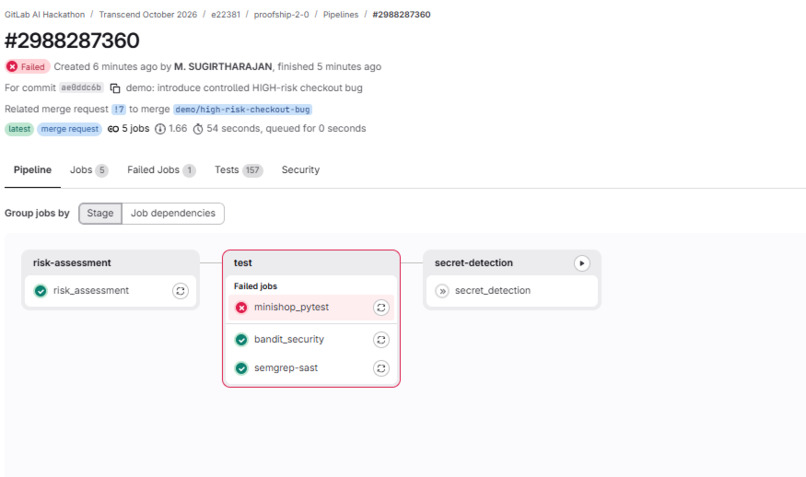Viewport: 806px width, 477px height.
Task: Click the 'secret-detection' stage title
Action: [x=473, y=263]
